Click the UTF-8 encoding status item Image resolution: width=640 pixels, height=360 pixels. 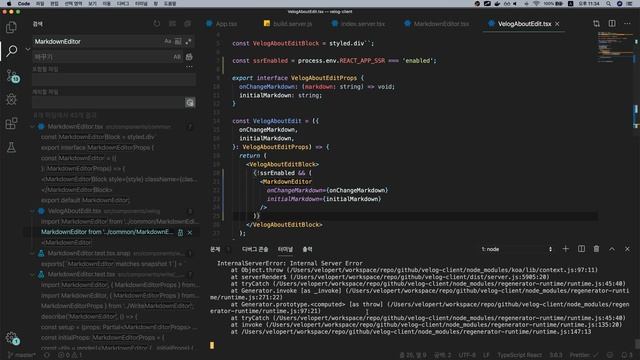pos(467,355)
